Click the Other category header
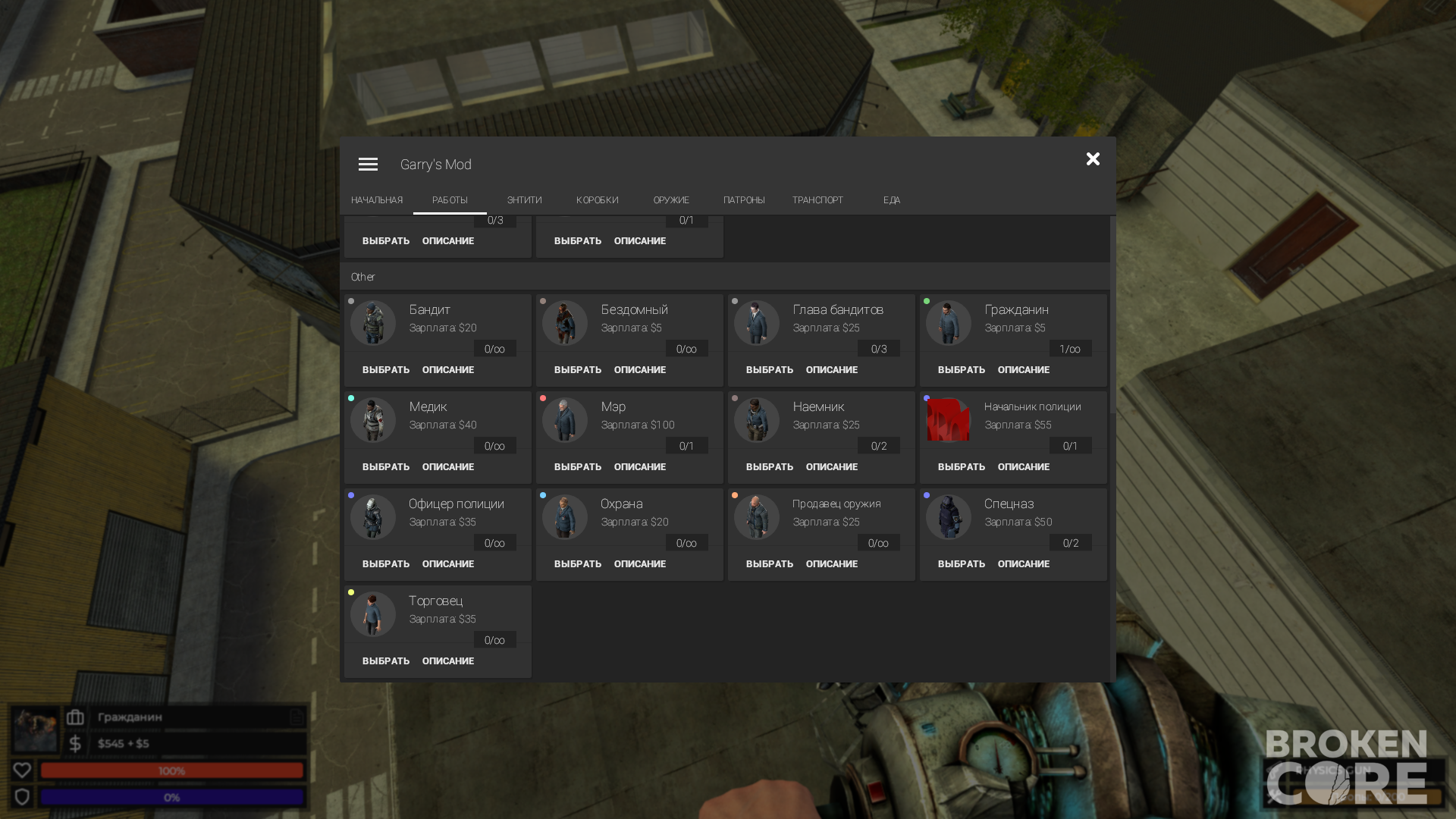Screen dimensions: 1456x819 point(726,277)
